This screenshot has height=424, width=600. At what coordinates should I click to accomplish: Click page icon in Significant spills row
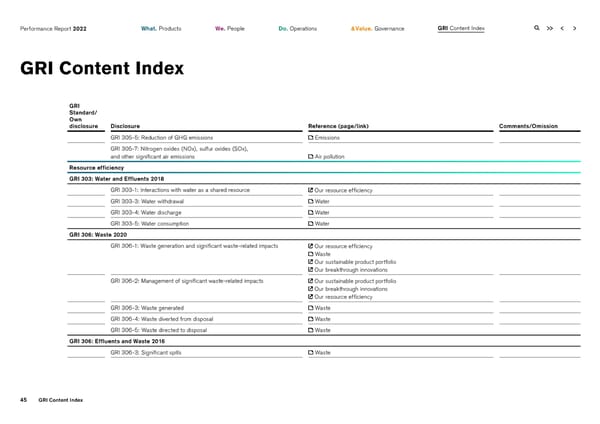(311, 352)
